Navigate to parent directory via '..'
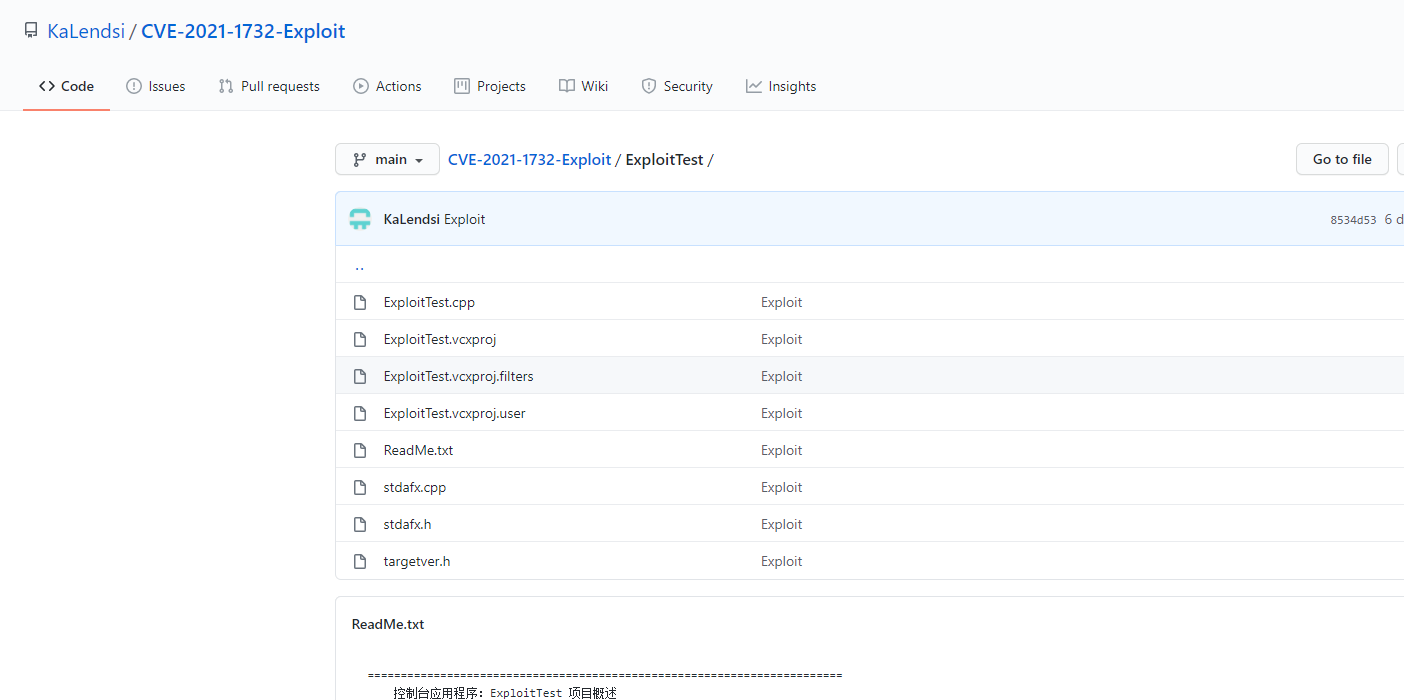 (x=359, y=266)
